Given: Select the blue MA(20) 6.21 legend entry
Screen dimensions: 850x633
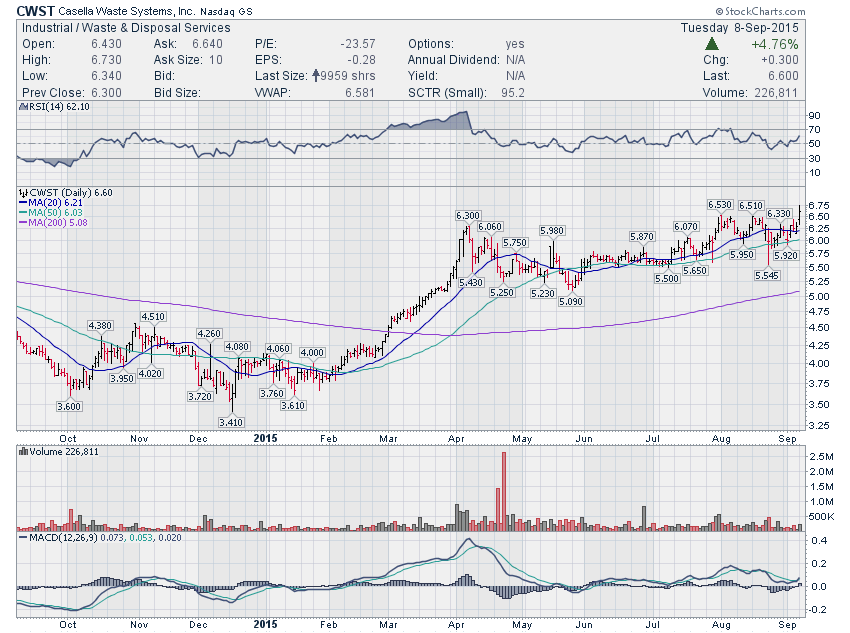Looking at the screenshot, I should click(x=50, y=203).
